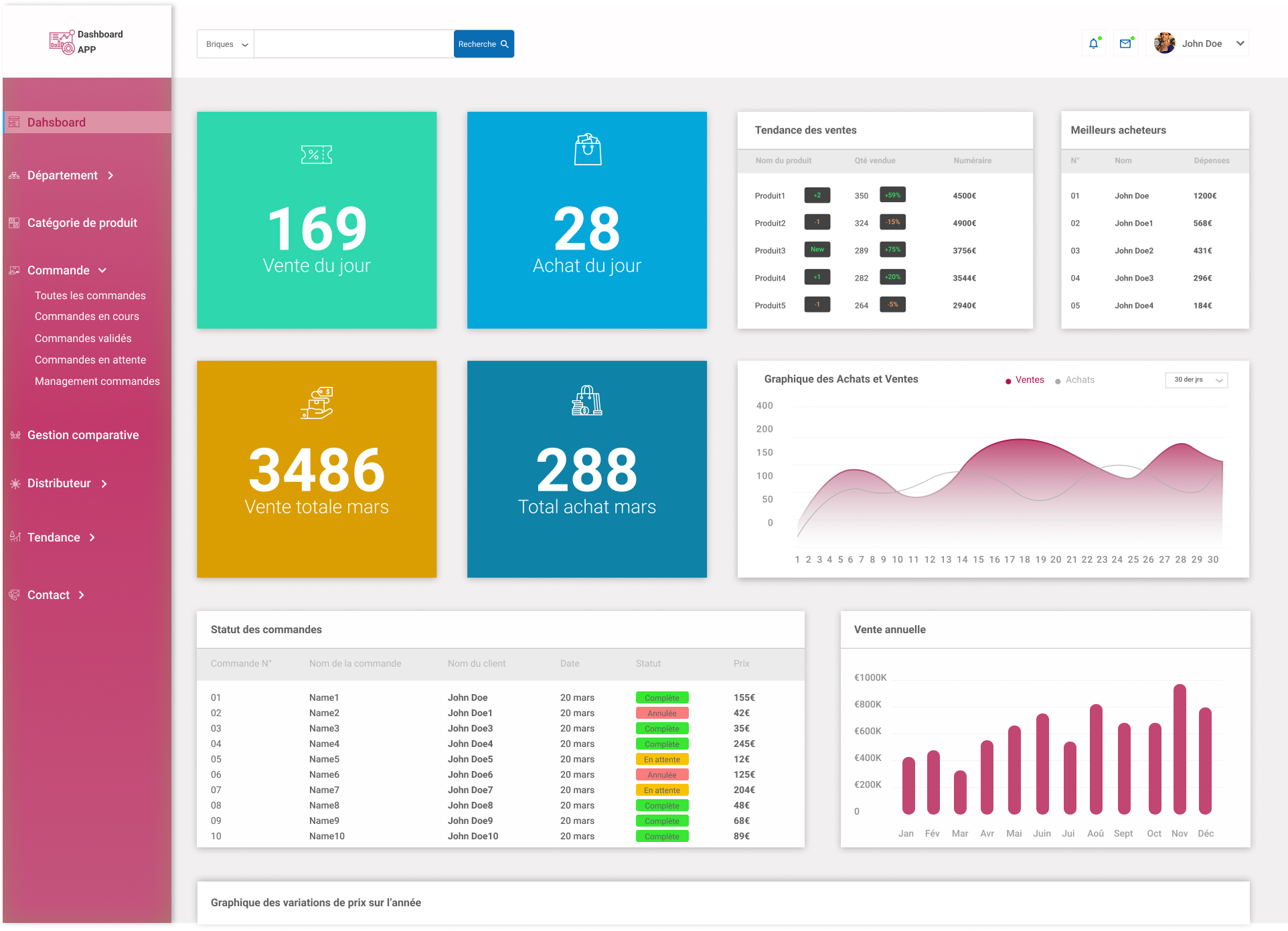Click the shopping bag icon on Achat du jour

[587, 149]
